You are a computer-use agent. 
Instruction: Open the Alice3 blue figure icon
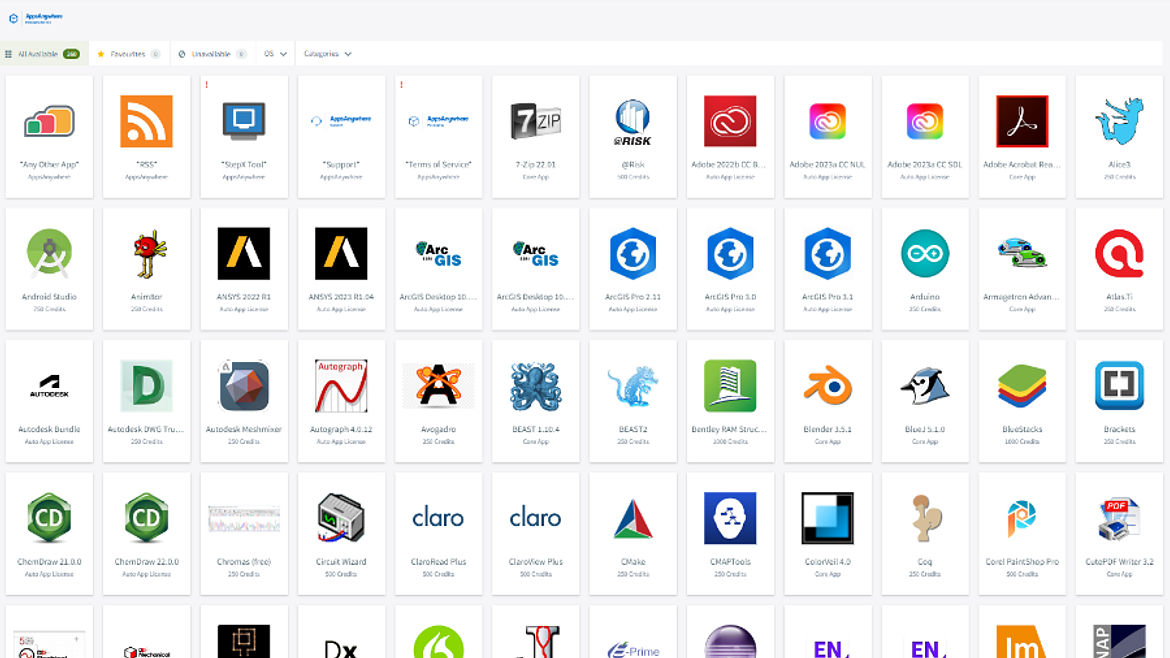(1119, 121)
